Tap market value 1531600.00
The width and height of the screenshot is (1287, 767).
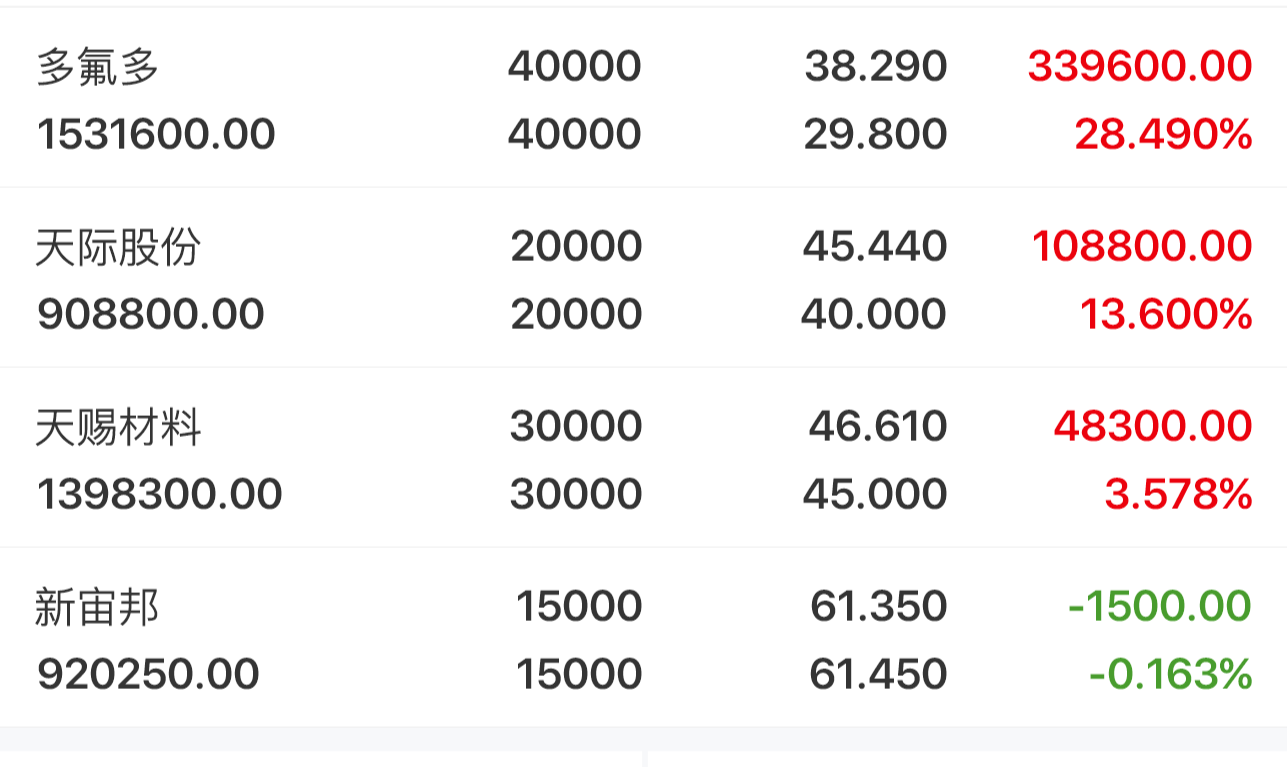156,134
